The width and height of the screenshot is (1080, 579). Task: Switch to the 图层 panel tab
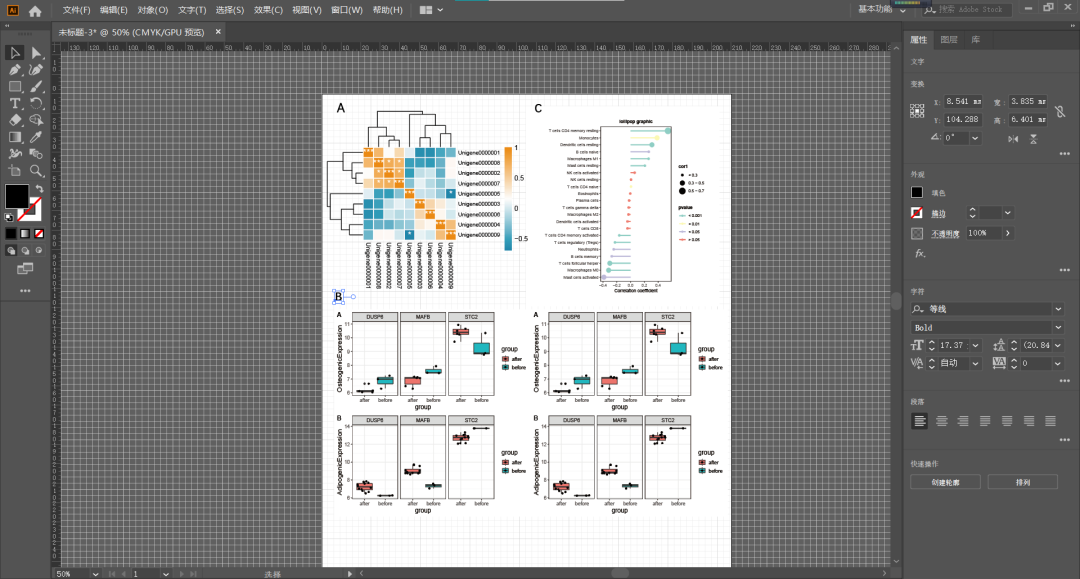click(948, 40)
